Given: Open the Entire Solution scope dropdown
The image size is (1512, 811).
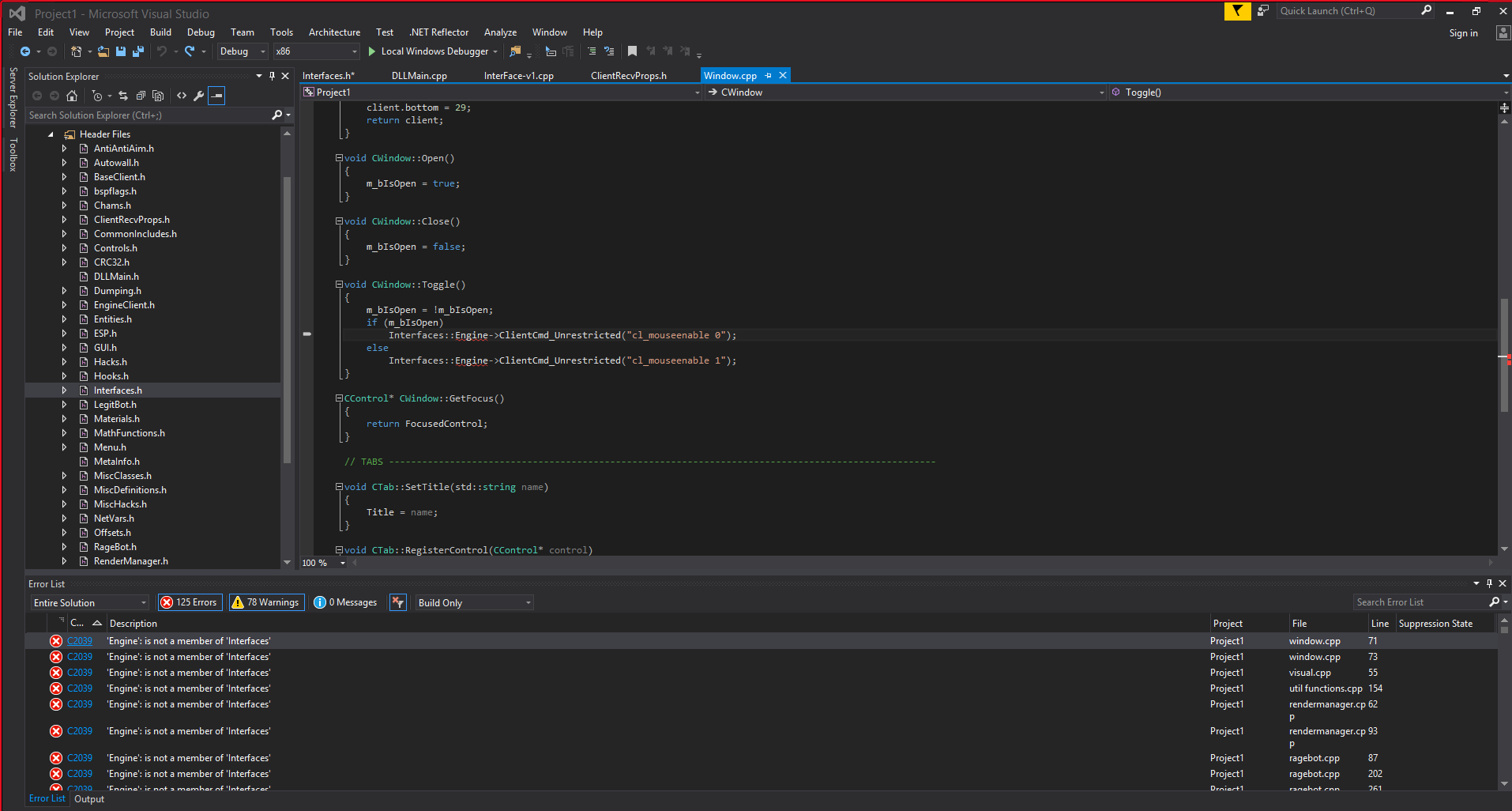Looking at the screenshot, I should 90,602.
